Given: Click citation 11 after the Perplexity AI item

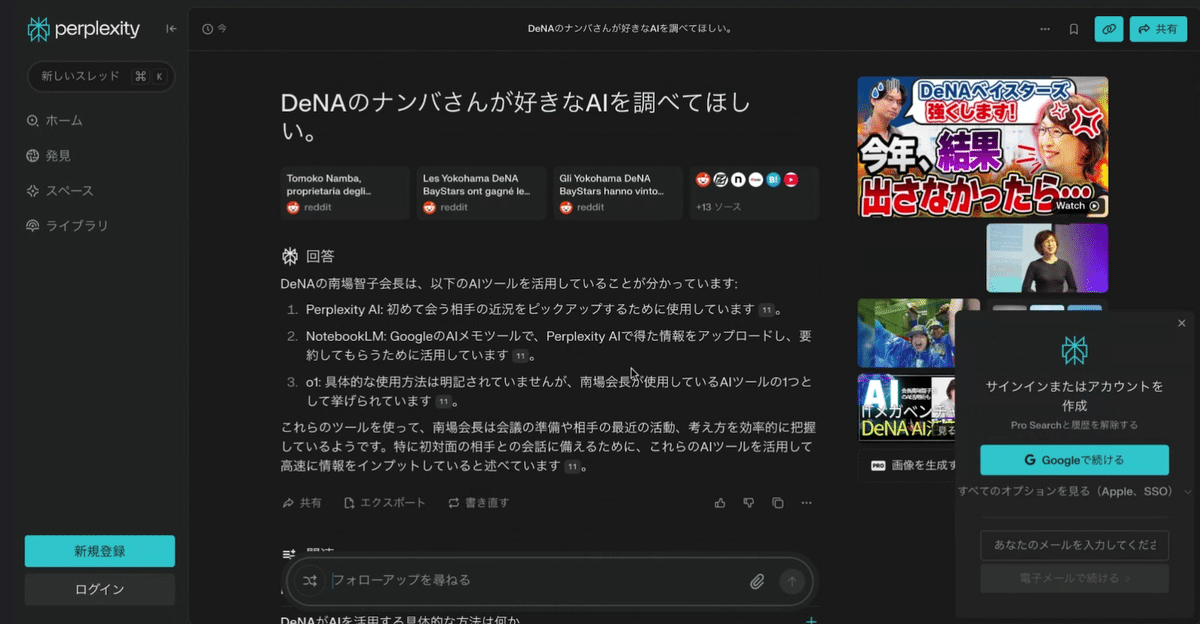Looking at the screenshot, I should (x=766, y=309).
